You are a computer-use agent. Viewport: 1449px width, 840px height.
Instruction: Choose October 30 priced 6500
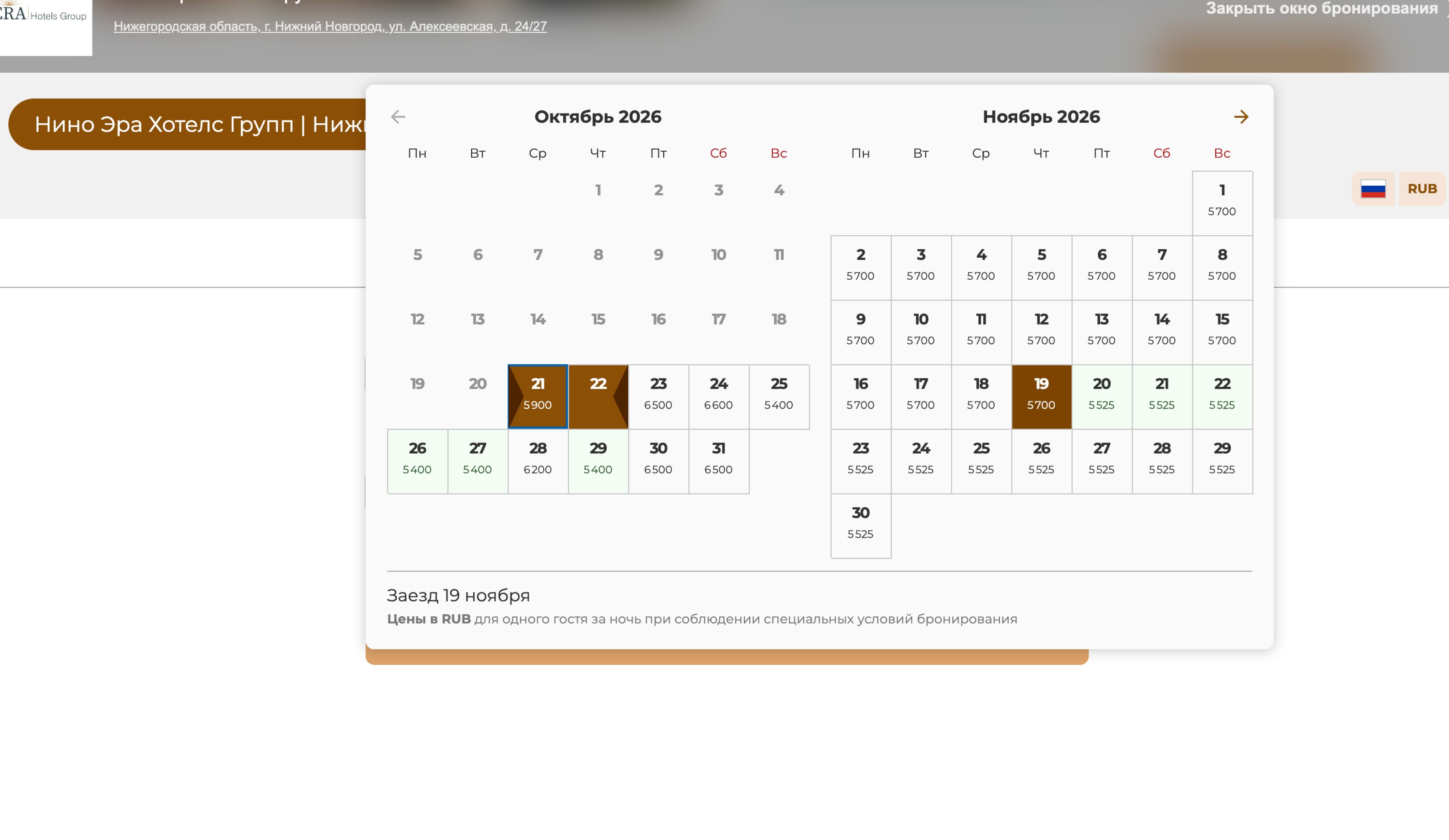click(x=658, y=461)
